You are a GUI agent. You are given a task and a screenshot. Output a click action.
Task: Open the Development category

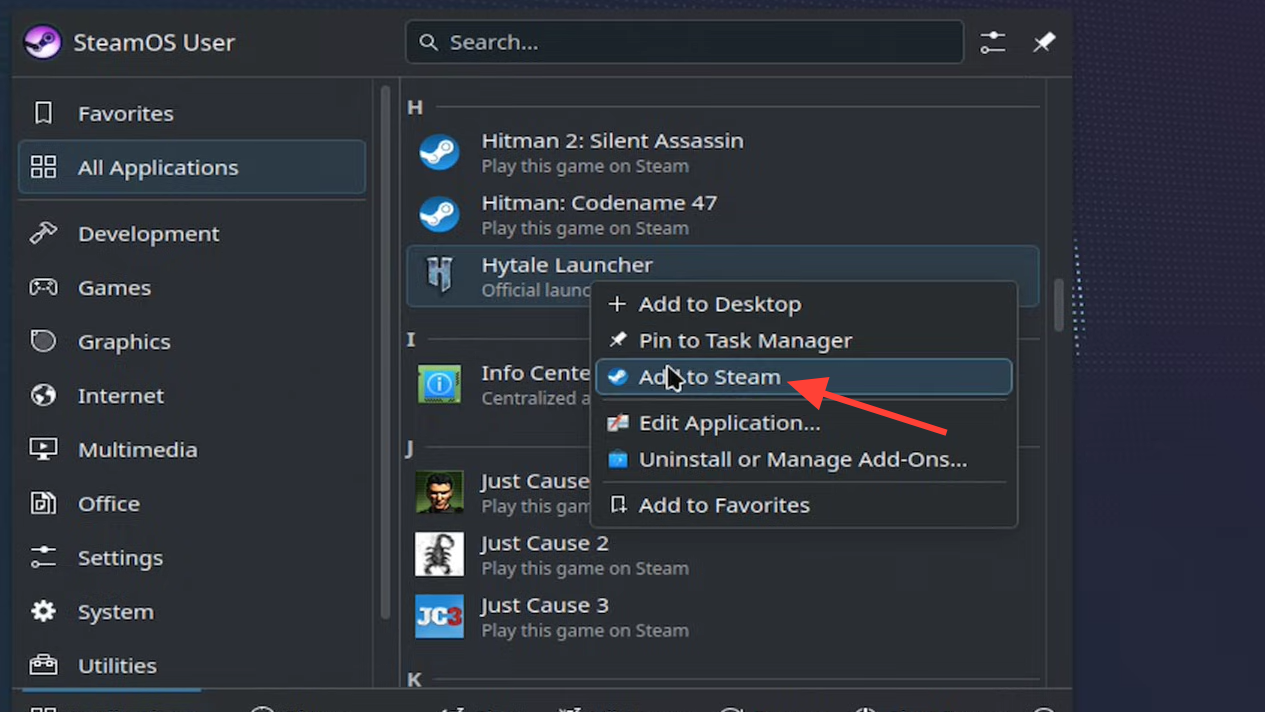coord(192,233)
